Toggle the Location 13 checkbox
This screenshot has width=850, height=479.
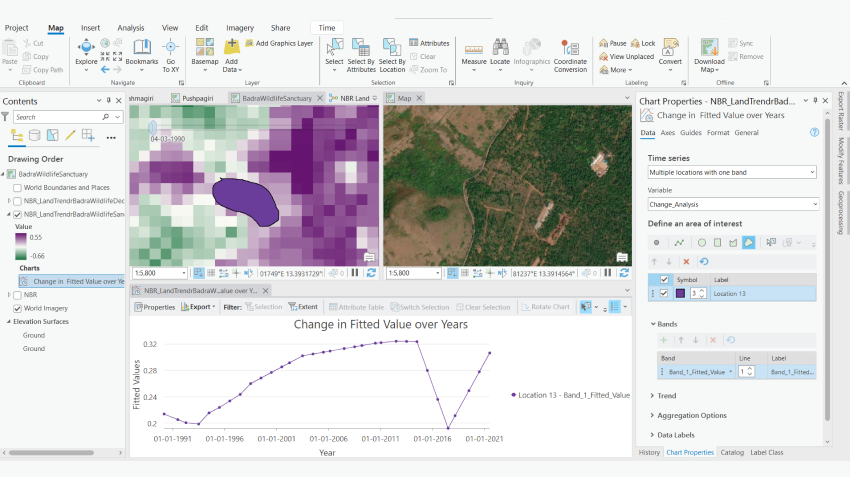tap(664, 293)
